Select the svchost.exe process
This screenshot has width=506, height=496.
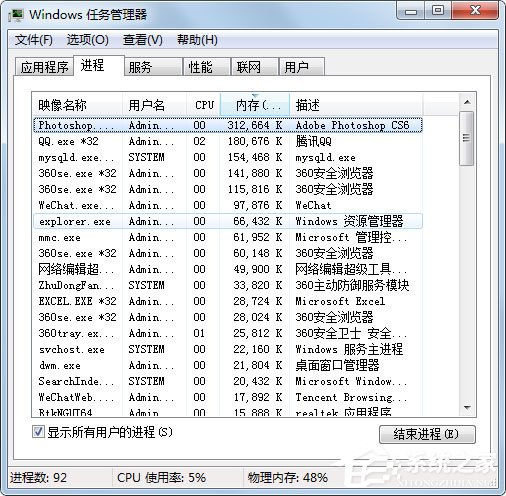click(228, 349)
